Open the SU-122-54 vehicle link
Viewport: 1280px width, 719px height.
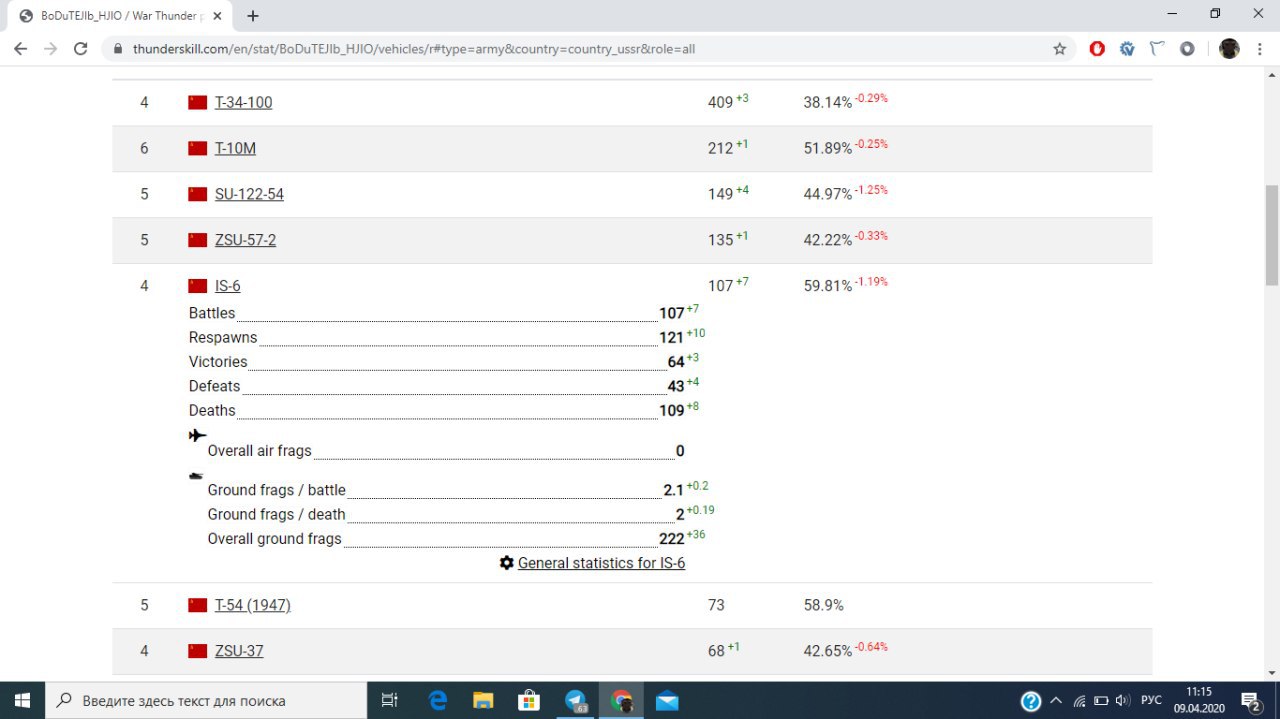coord(249,194)
